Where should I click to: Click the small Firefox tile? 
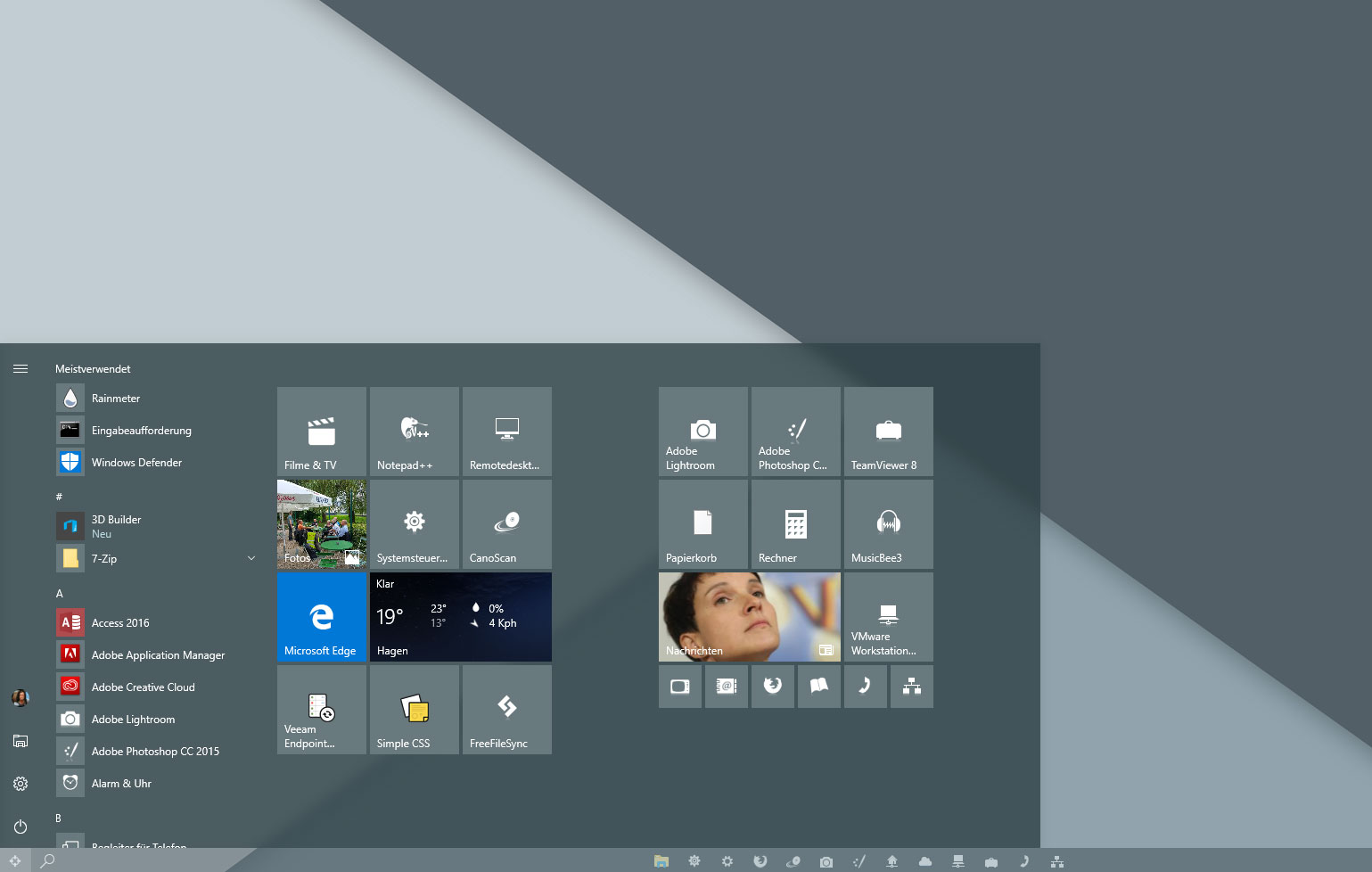click(x=773, y=687)
